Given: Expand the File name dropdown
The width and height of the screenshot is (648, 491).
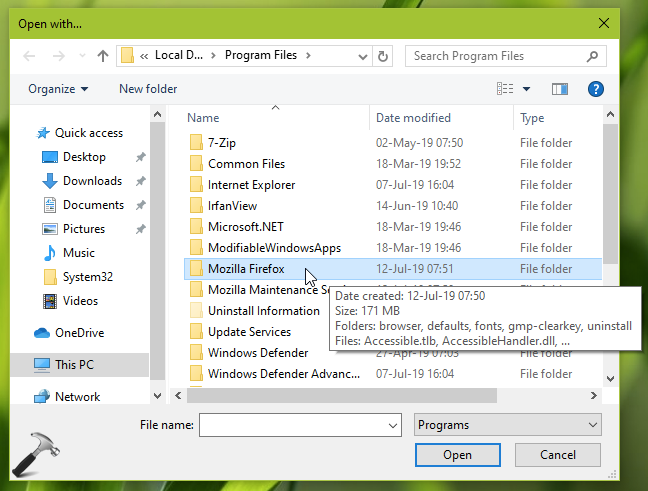Looking at the screenshot, I should point(393,425).
